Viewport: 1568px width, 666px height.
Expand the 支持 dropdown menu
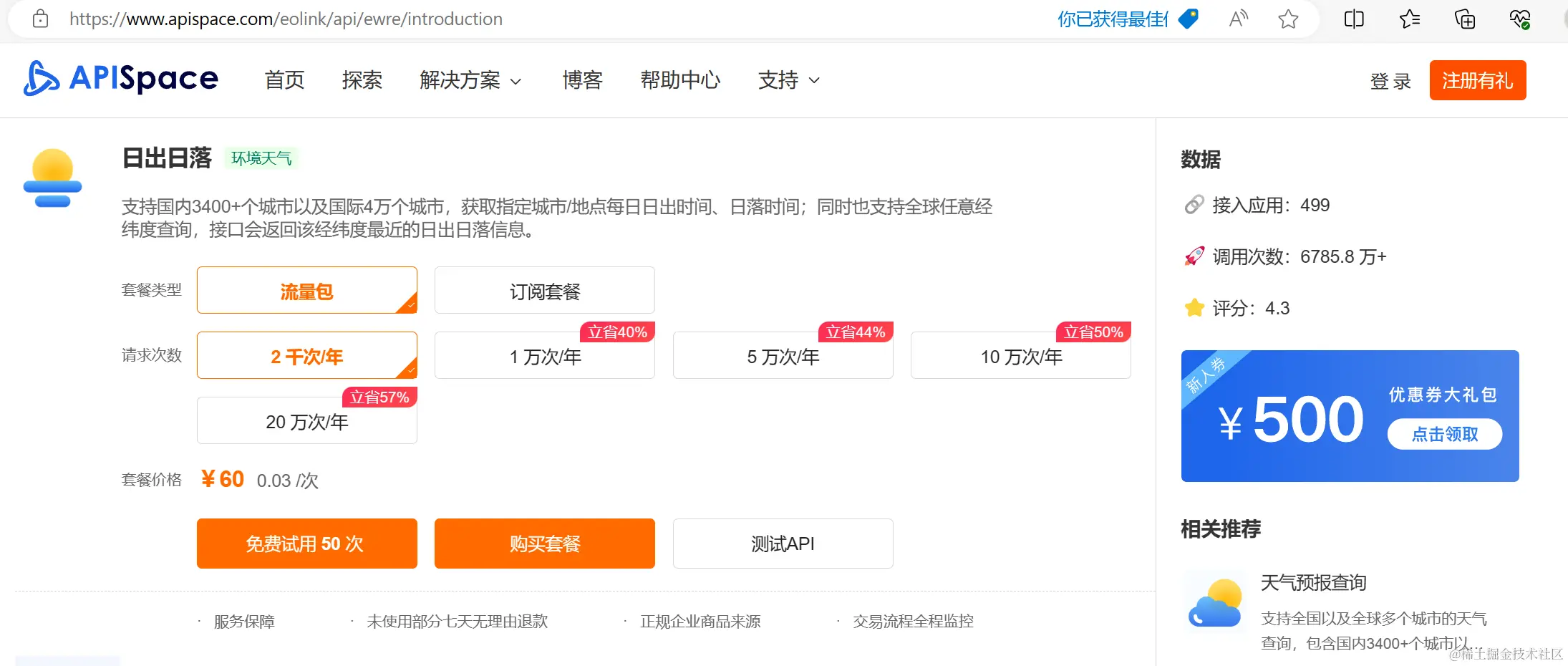pyautogui.click(x=789, y=80)
